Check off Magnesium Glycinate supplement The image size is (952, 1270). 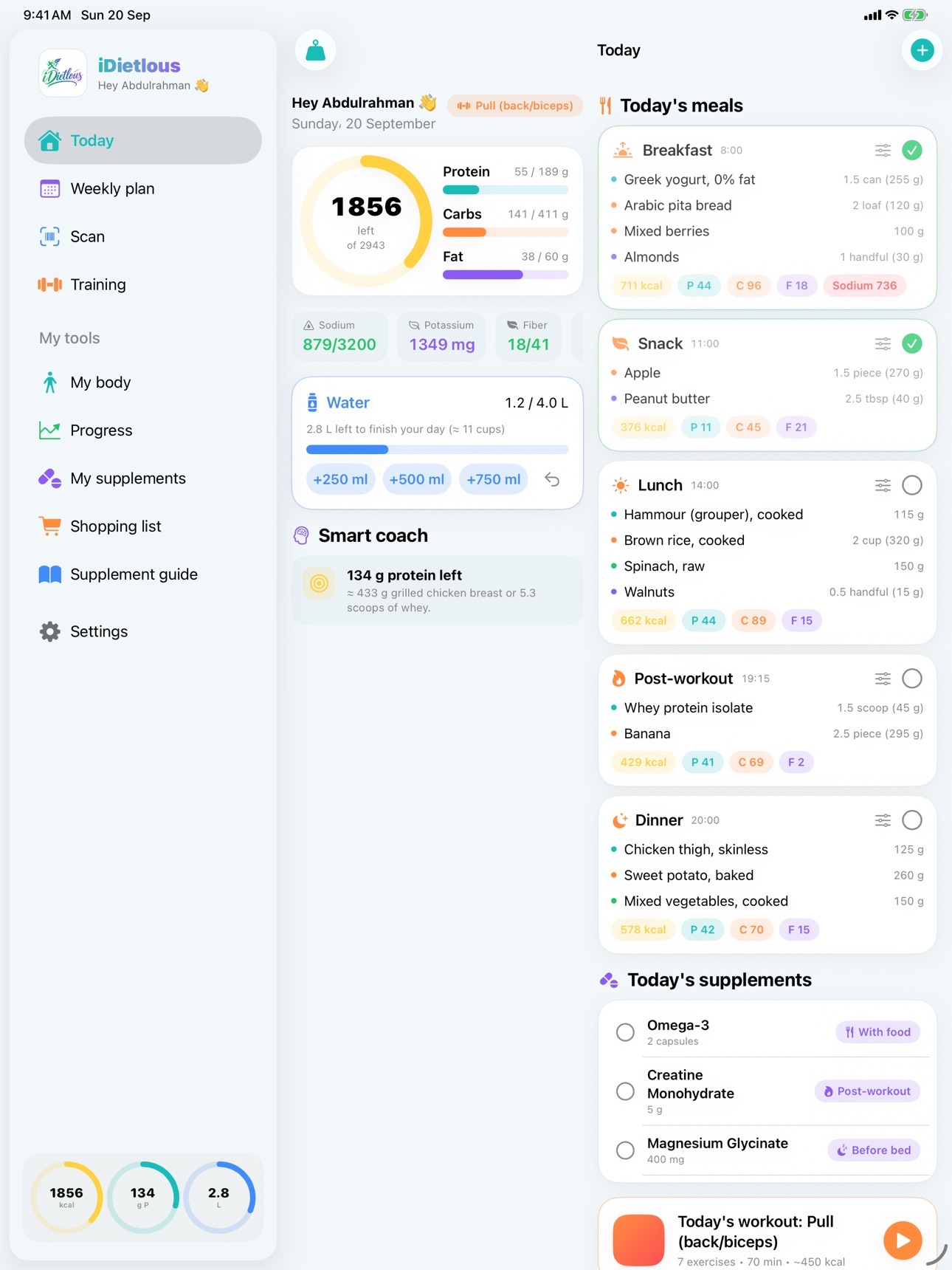point(625,1150)
